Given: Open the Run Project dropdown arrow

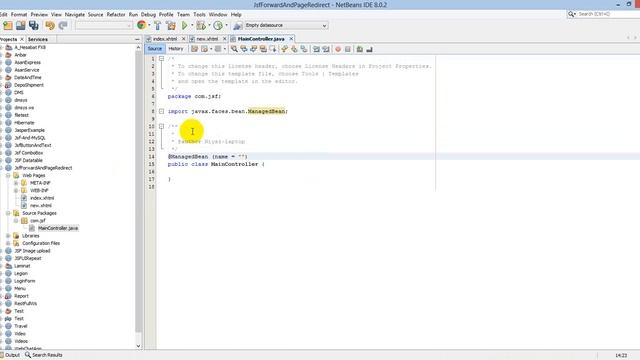Looking at the screenshot, I should click(x=192, y=25).
